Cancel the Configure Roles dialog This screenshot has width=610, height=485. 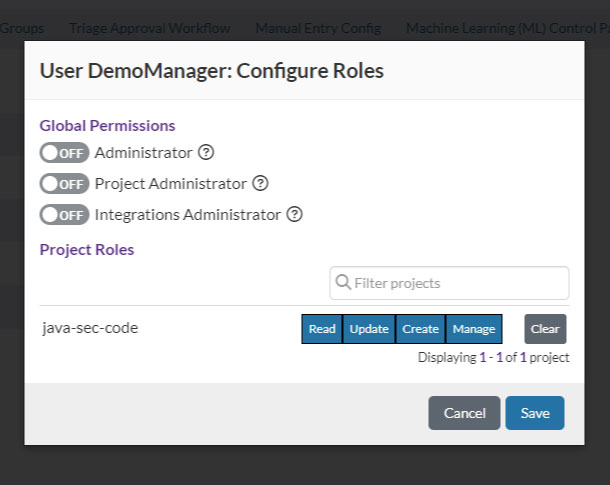[x=465, y=413]
